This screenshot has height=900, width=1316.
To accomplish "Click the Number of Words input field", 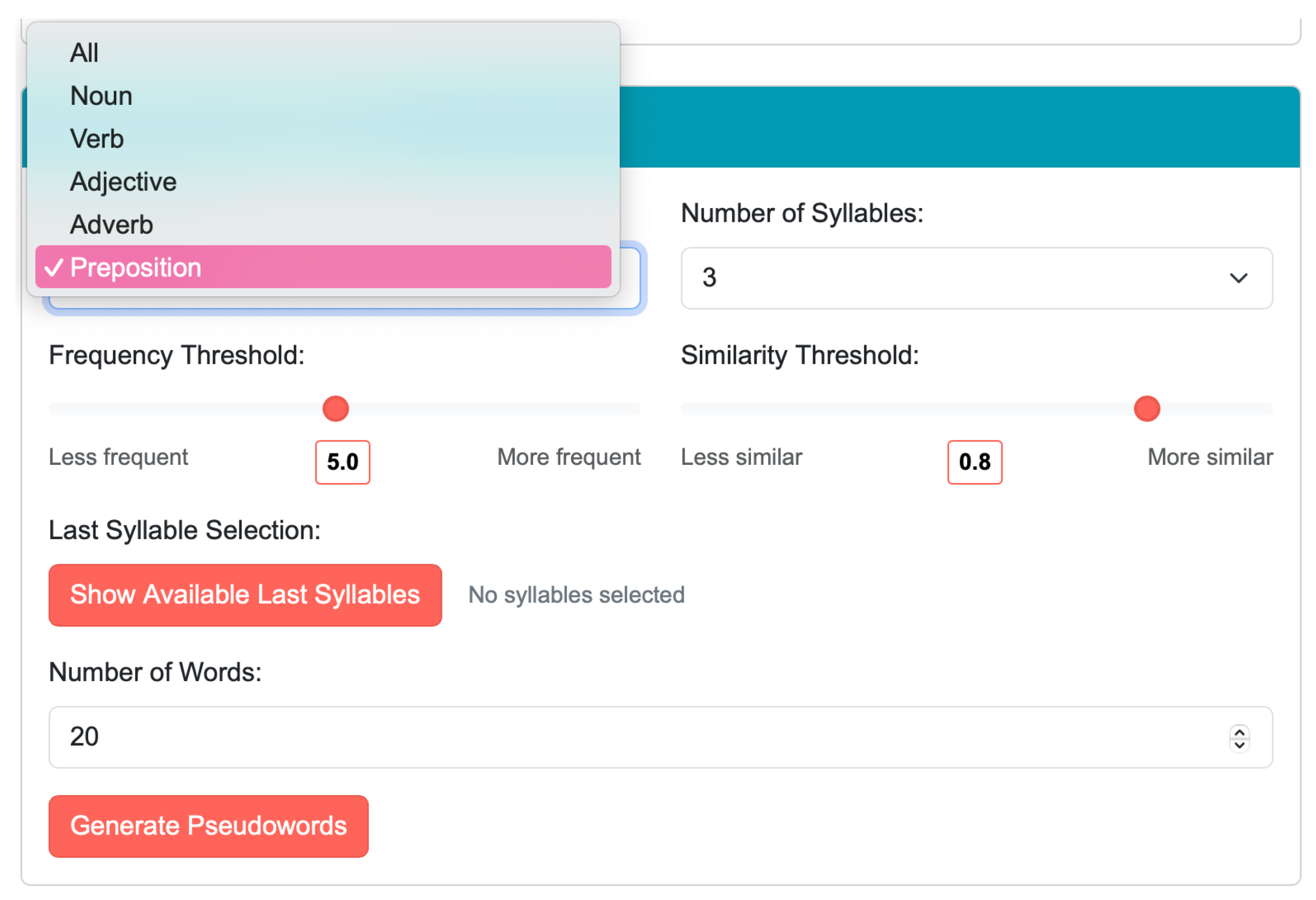I will [623, 737].
